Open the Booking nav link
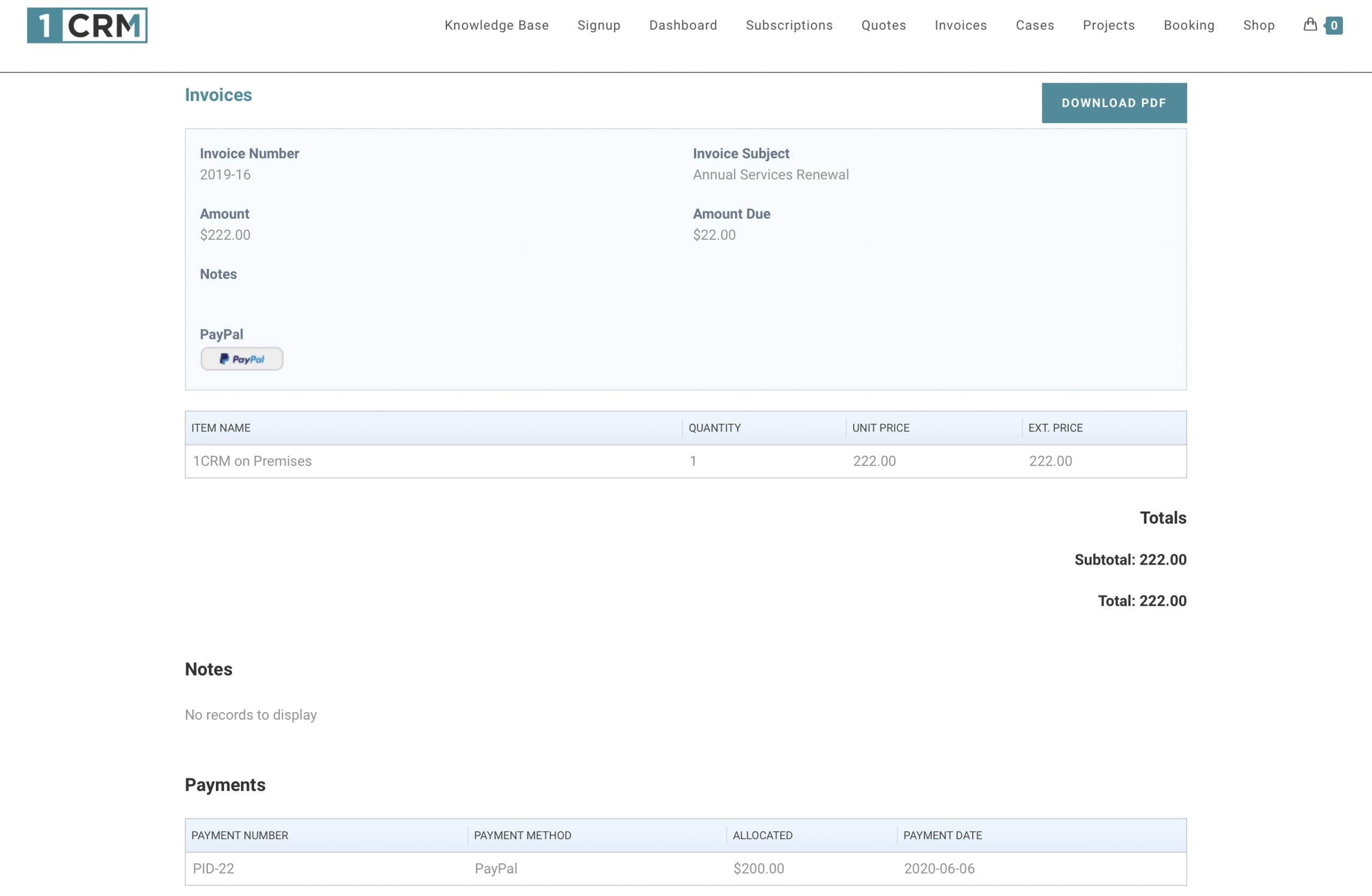 point(1189,25)
